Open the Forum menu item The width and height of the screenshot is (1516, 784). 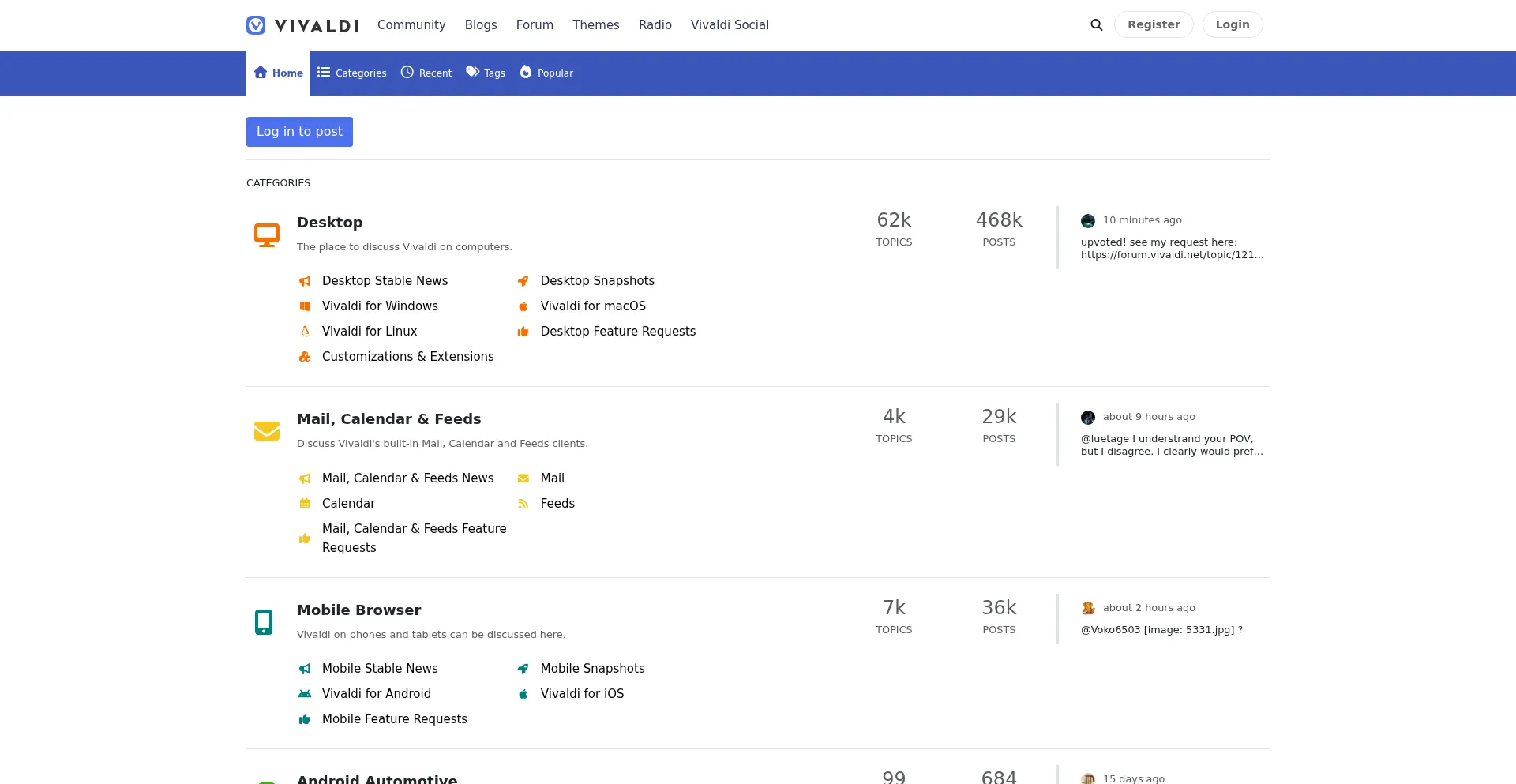click(535, 25)
